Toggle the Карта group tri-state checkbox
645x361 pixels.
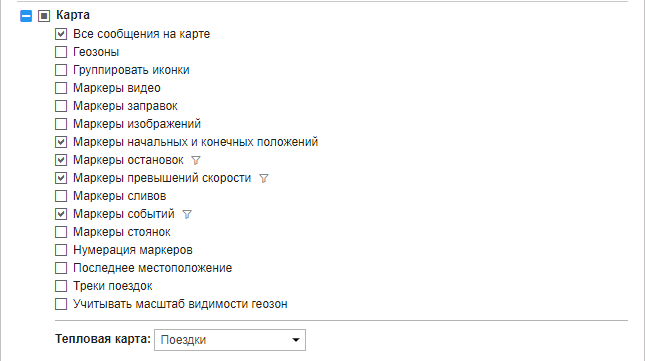point(44,16)
